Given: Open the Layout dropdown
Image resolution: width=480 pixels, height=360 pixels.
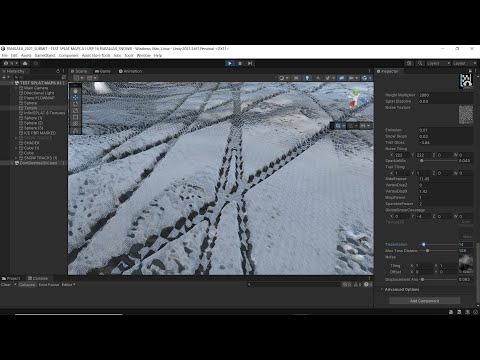Looking at the screenshot, I should (465, 63).
